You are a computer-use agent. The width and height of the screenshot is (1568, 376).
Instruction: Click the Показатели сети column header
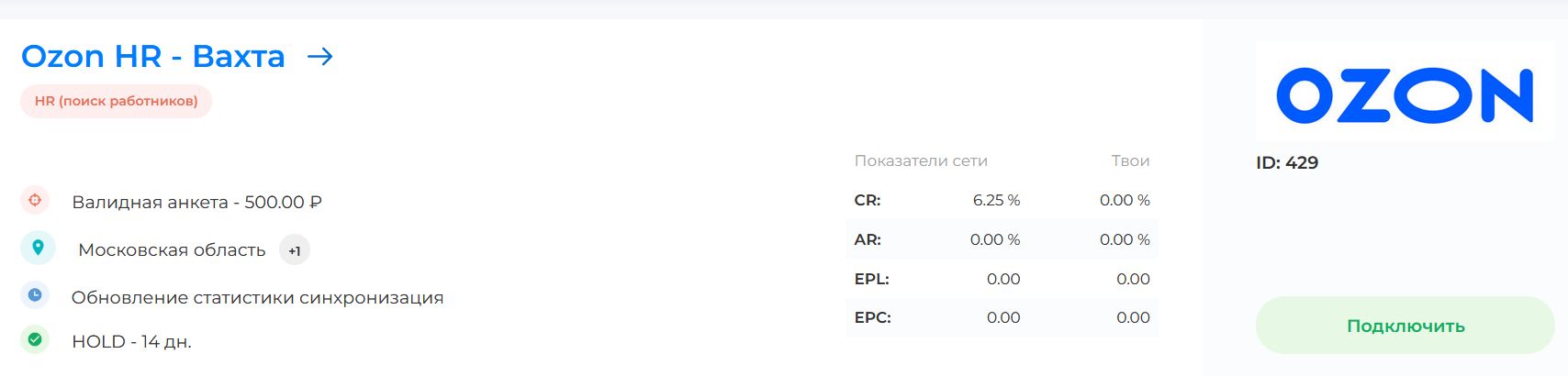pos(921,161)
